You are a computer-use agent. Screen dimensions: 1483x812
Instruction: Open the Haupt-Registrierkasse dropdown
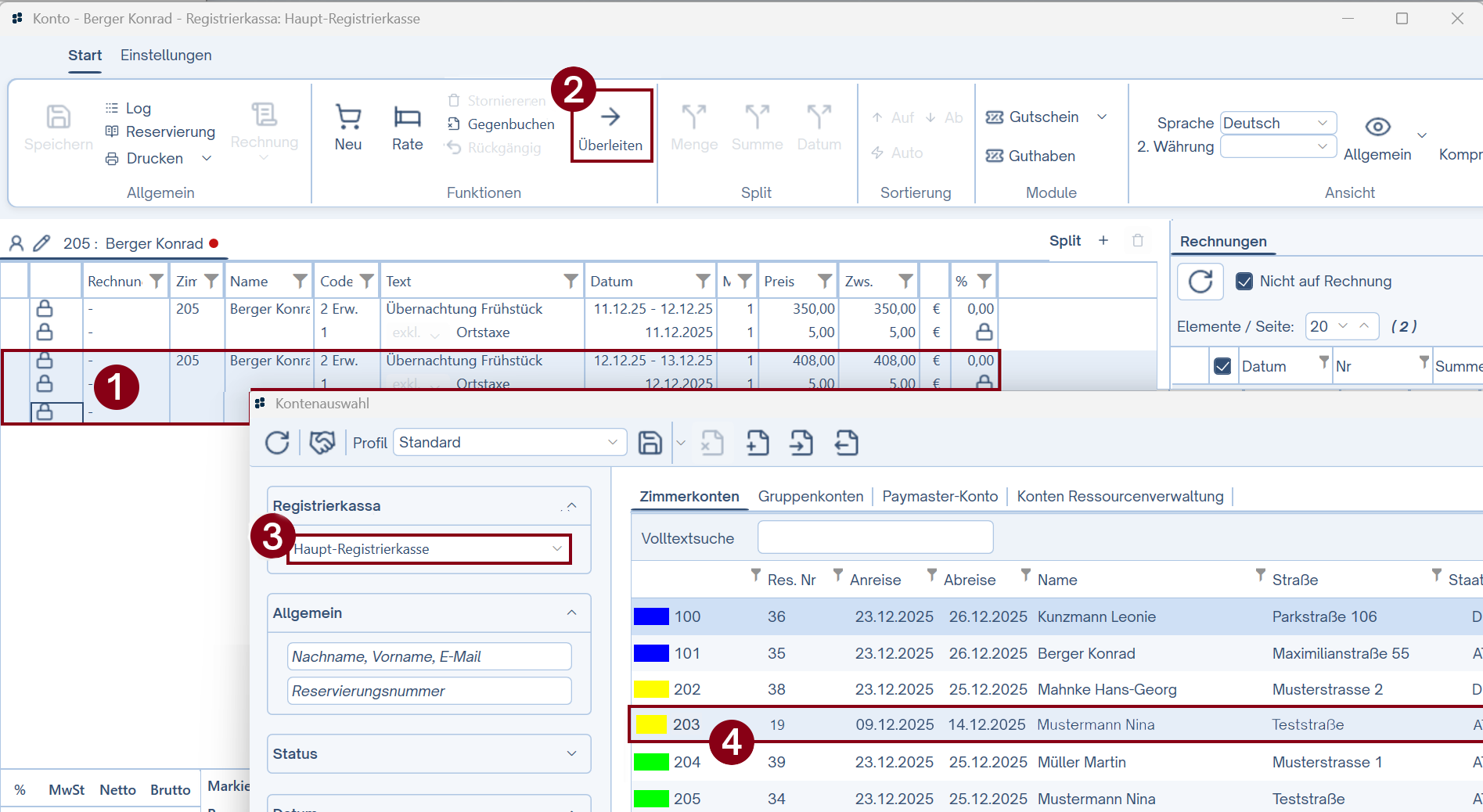click(429, 549)
